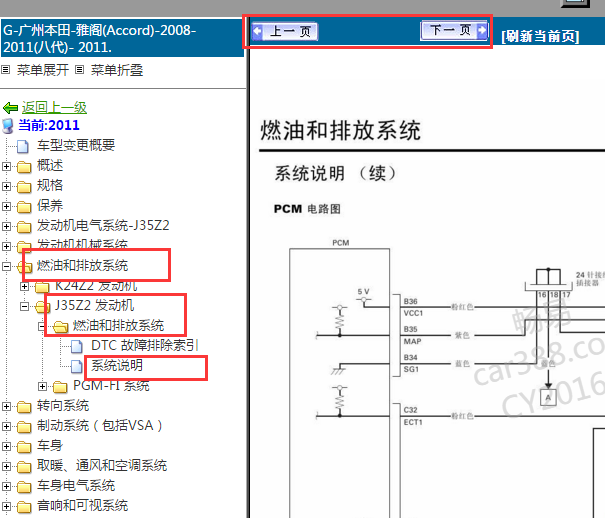Click PCM 电路图 heading in document

(307, 209)
